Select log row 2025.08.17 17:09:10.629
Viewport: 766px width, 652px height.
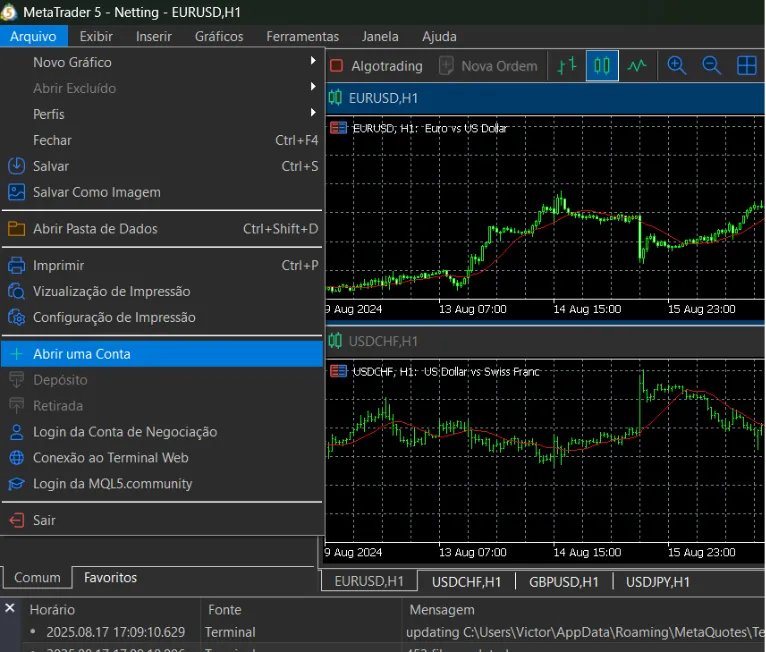[x=393, y=632]
